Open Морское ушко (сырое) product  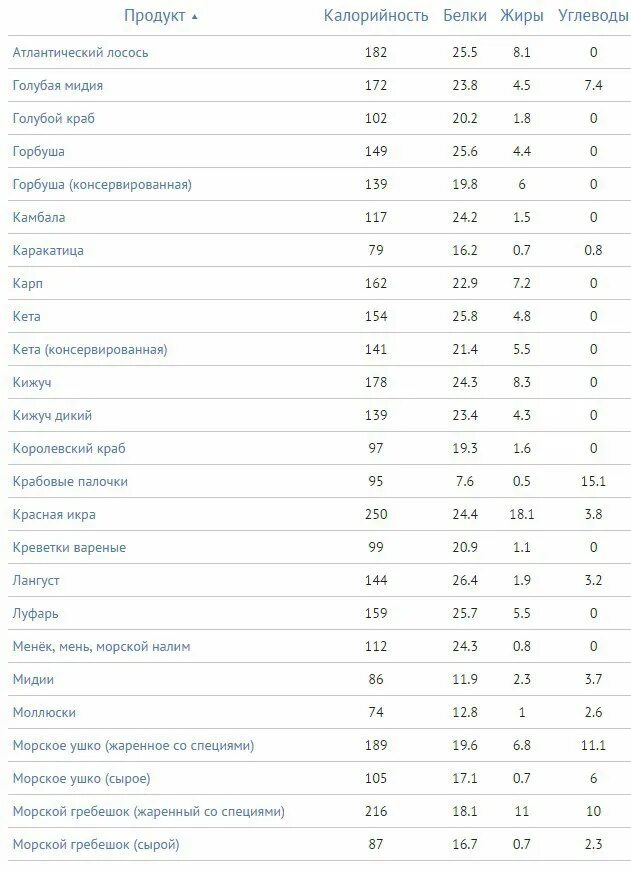(x=82, y=778)
